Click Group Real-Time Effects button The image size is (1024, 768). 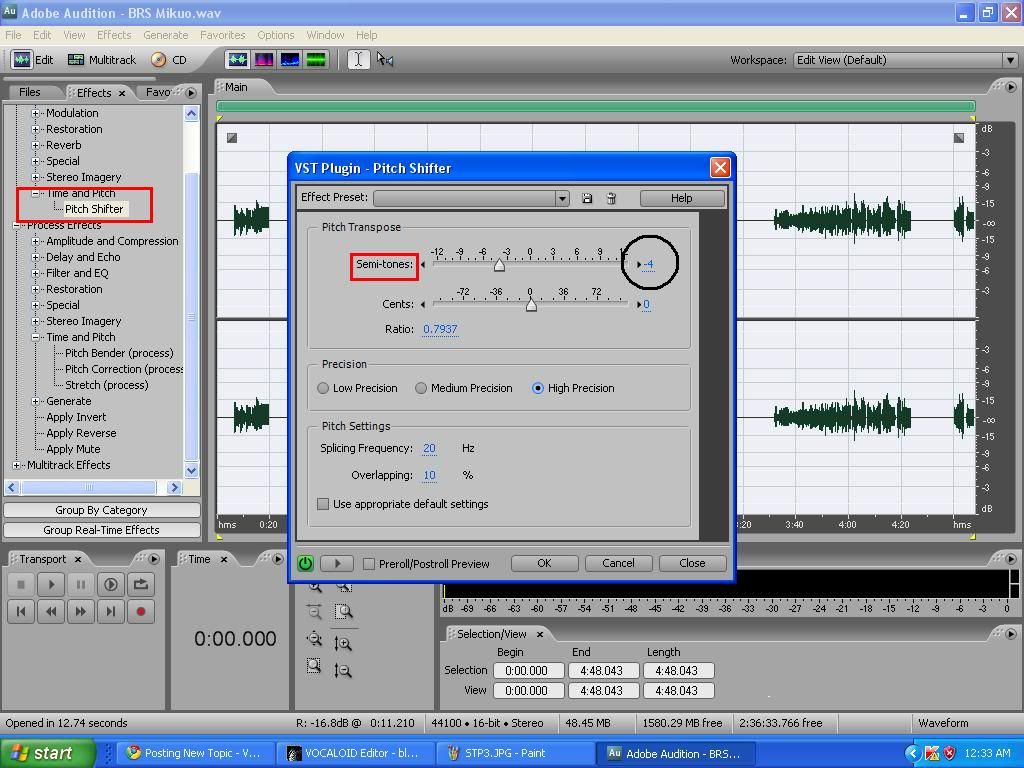(101, 530)
